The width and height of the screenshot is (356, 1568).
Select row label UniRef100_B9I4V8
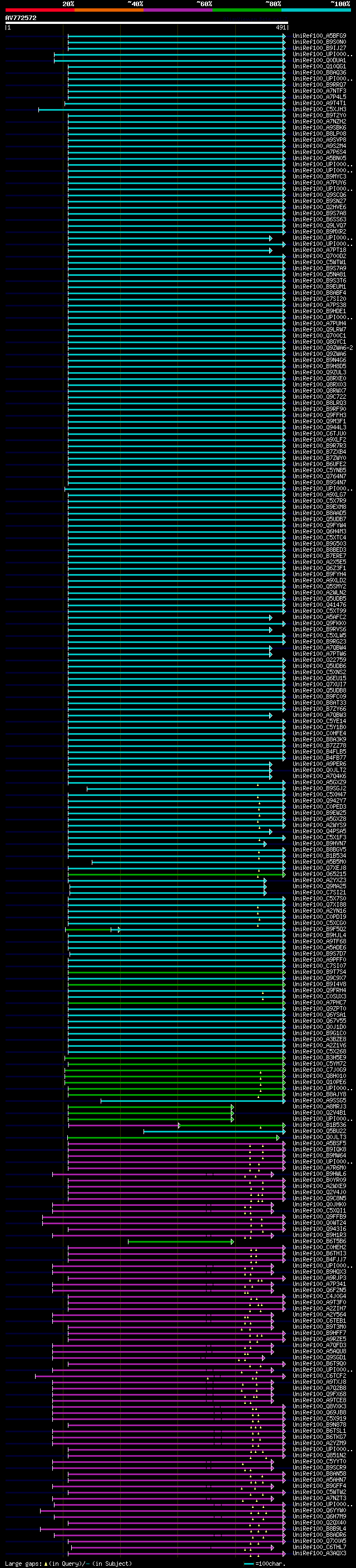[x=319, y=983]
